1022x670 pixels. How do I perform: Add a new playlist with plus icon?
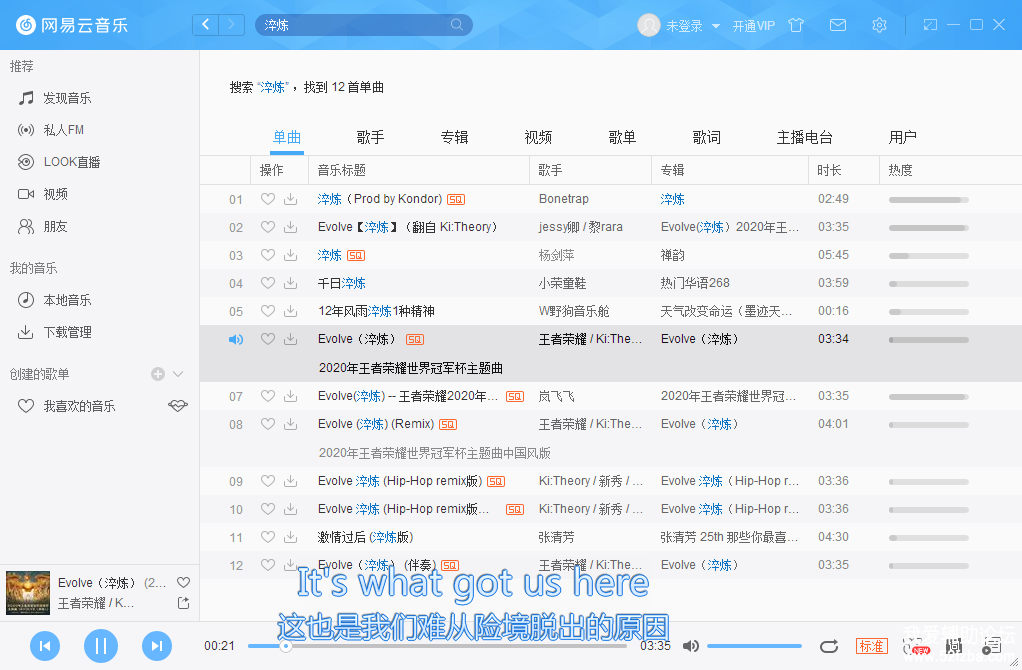(158, 374)
